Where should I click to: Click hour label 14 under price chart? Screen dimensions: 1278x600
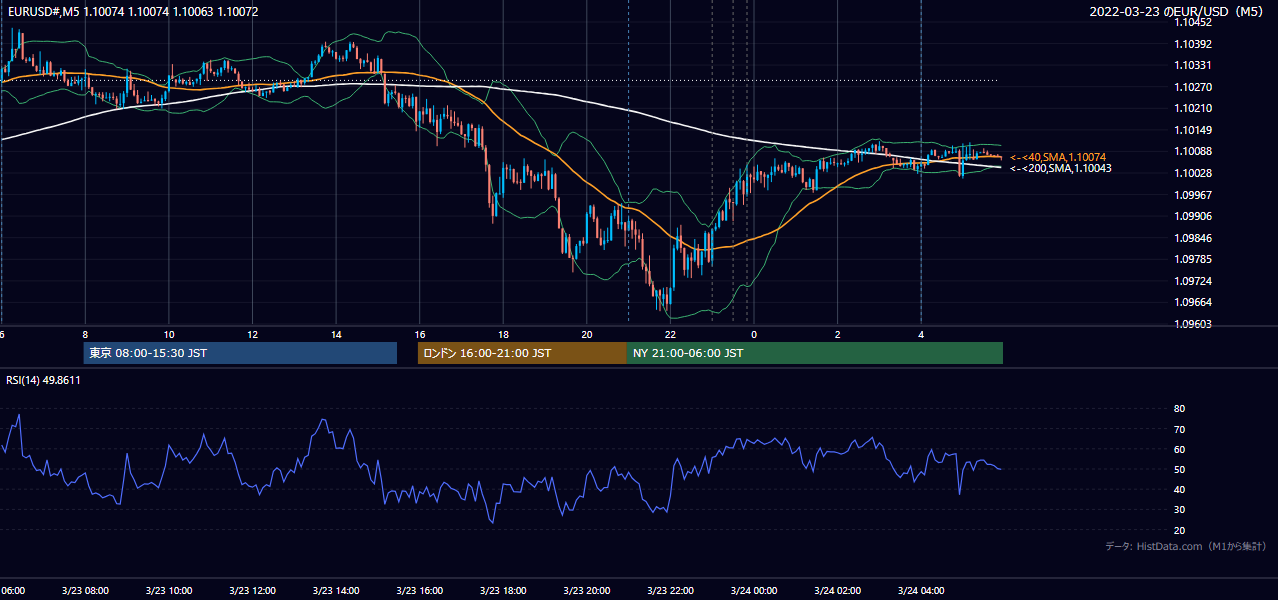point(336,335)
